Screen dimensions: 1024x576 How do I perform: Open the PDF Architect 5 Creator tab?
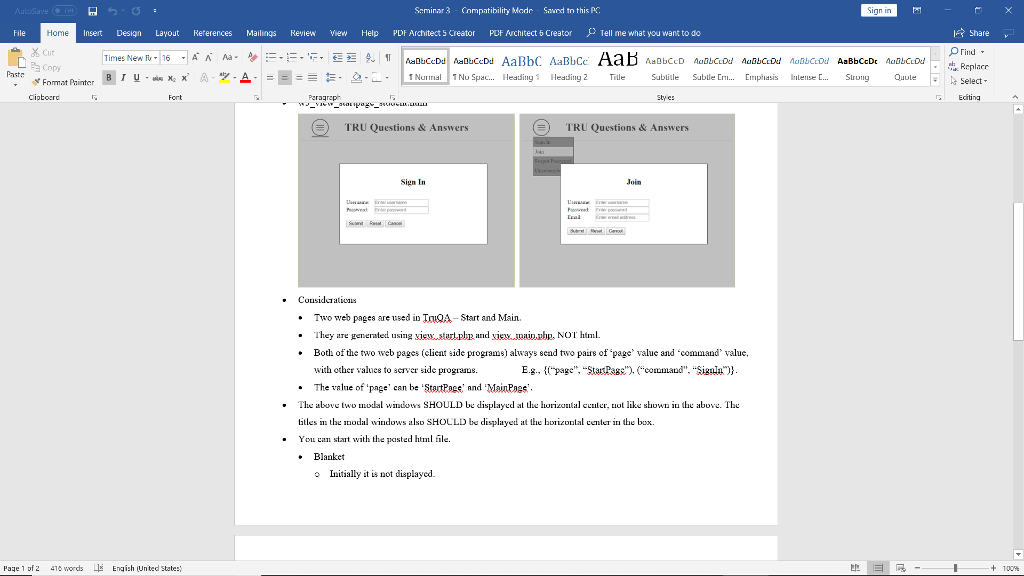(x=436, y=32)
